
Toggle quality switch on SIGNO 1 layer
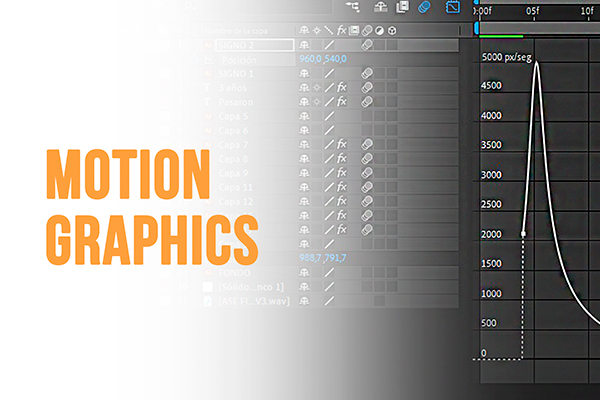click(329, 73)
